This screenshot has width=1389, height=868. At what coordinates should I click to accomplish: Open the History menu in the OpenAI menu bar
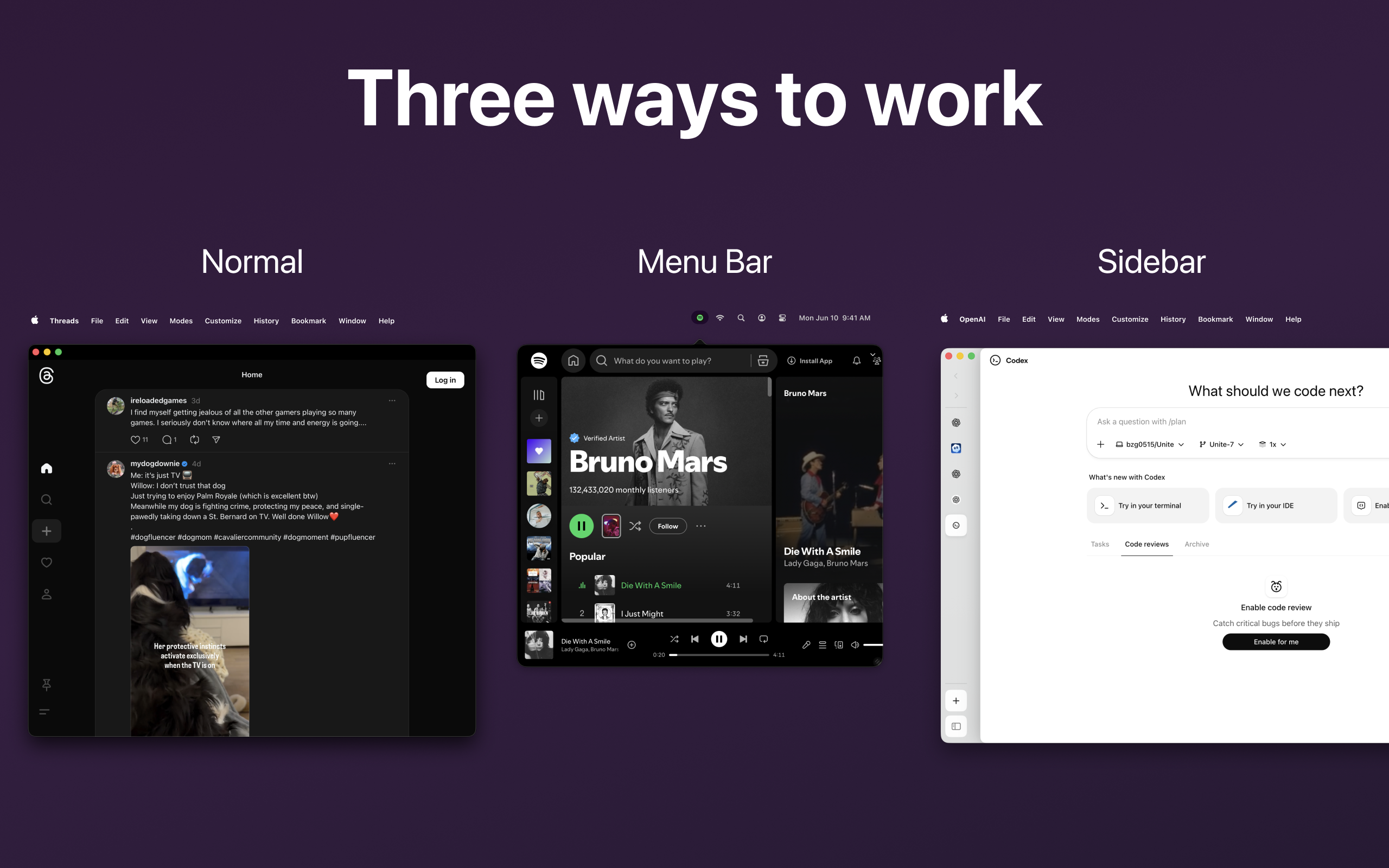point(1173,318)
